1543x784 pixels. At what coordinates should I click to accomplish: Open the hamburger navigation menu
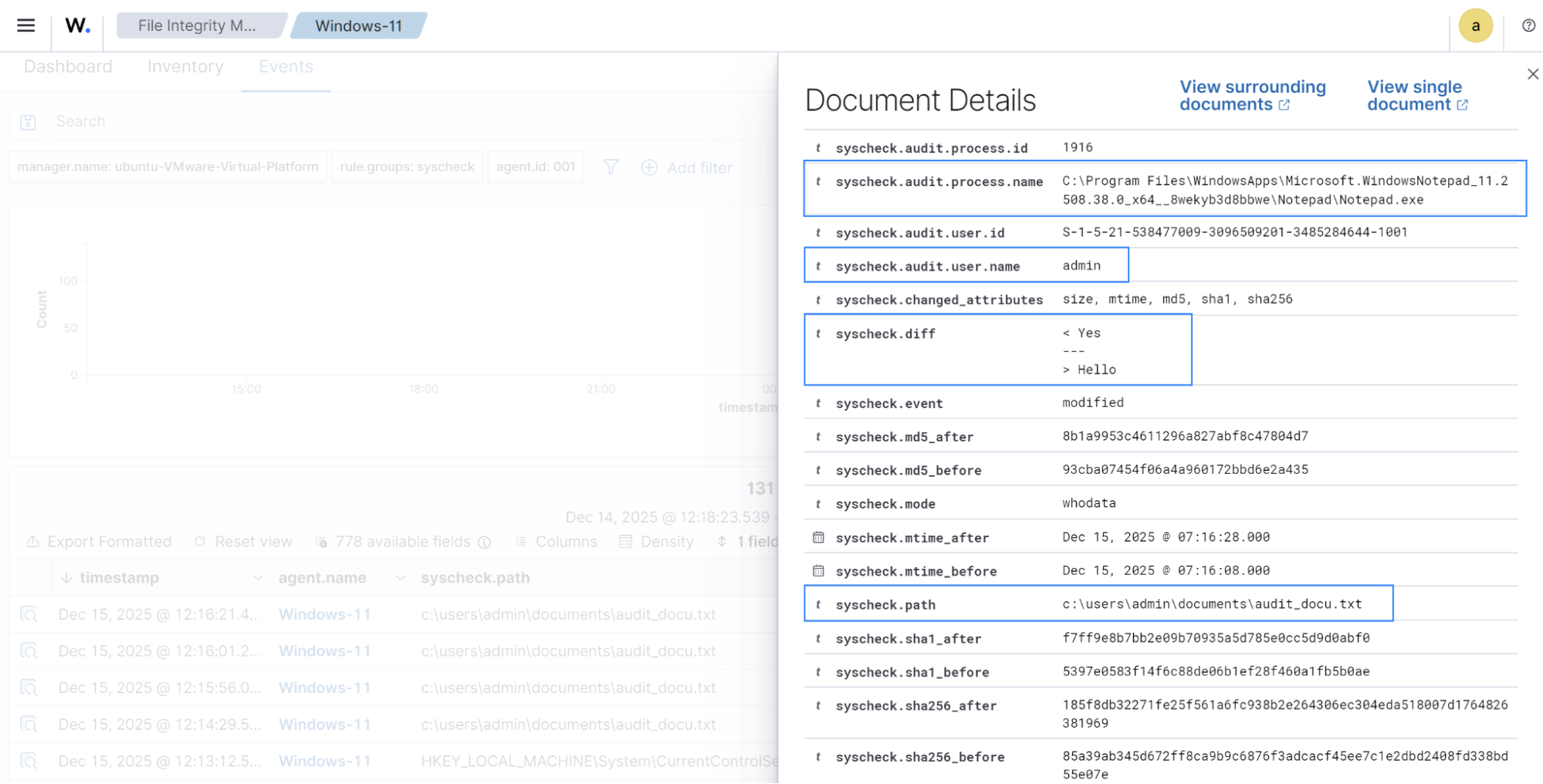coord(25,25)
